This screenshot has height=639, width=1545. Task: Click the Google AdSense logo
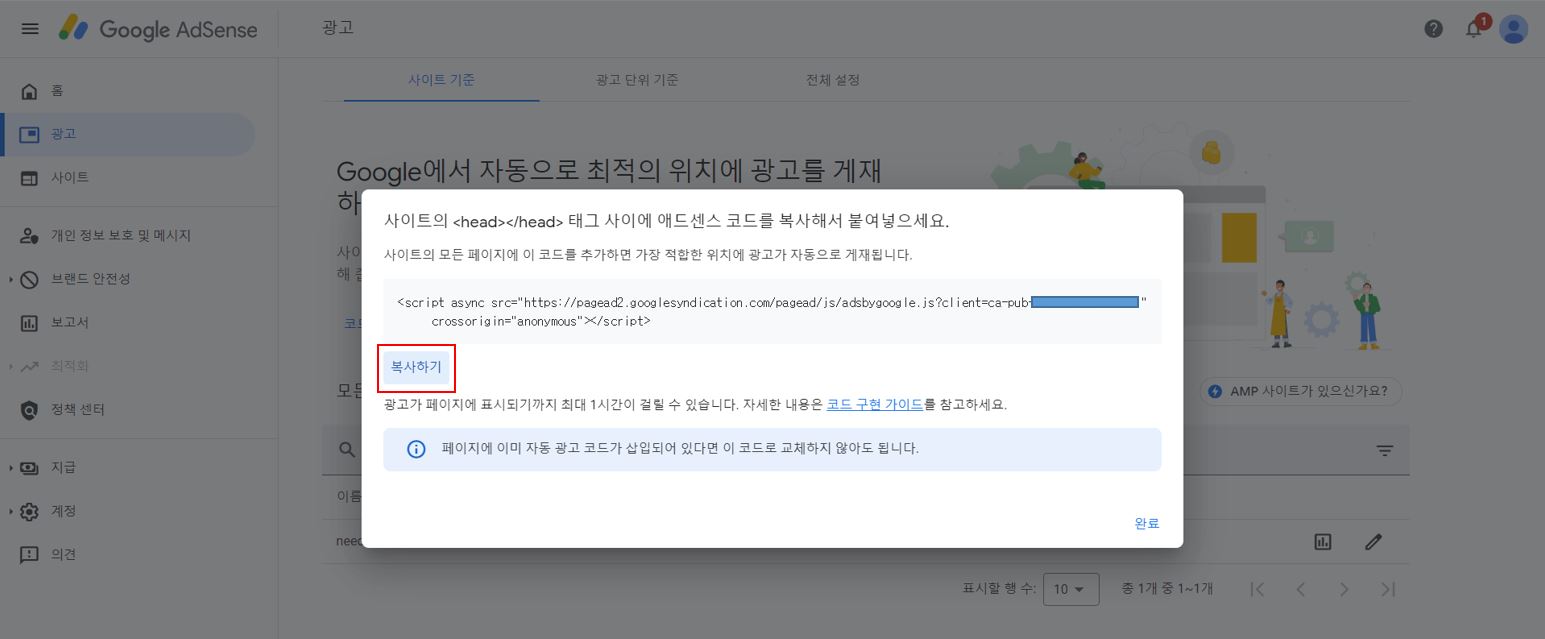158,29
